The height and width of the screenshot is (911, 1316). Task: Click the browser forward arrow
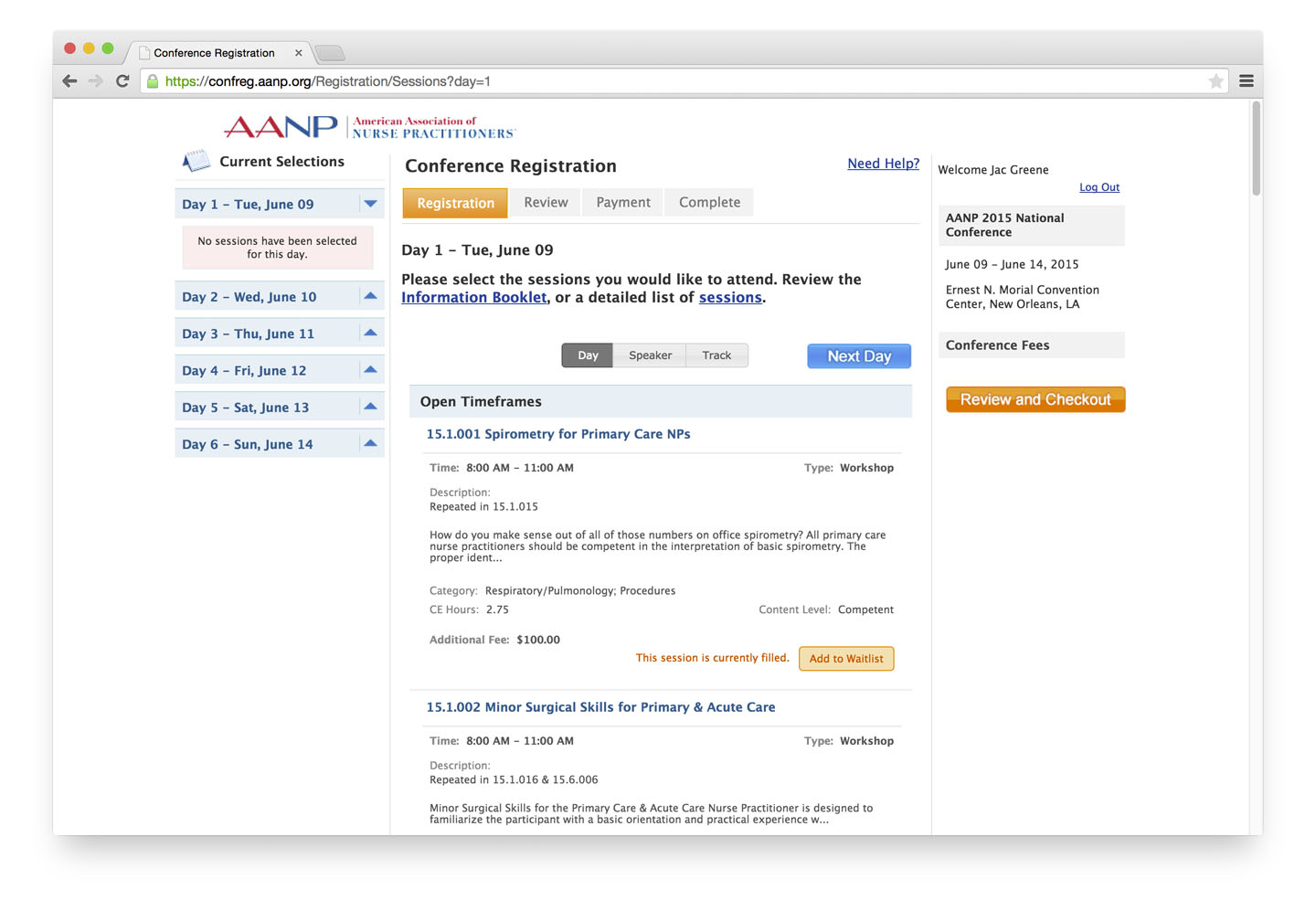point(96,81)
